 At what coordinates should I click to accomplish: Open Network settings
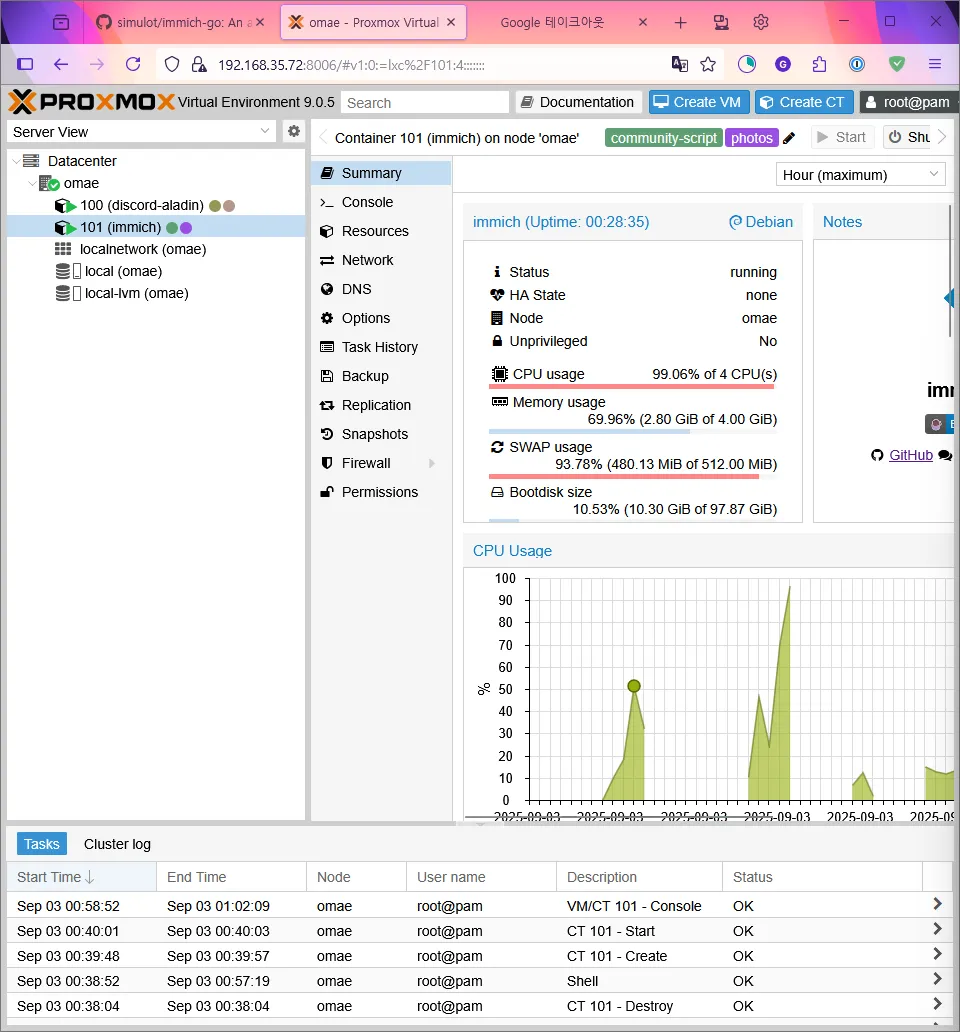point(381,260)
